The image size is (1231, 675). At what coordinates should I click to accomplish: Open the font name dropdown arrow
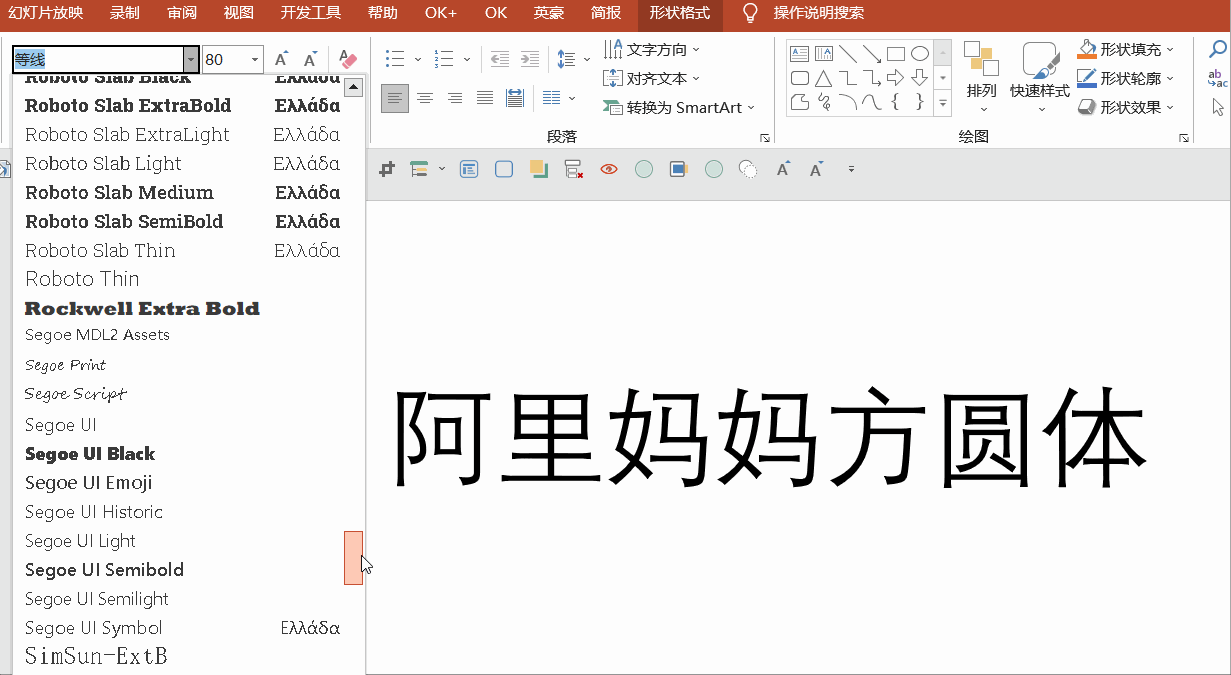tap(191, 59)
